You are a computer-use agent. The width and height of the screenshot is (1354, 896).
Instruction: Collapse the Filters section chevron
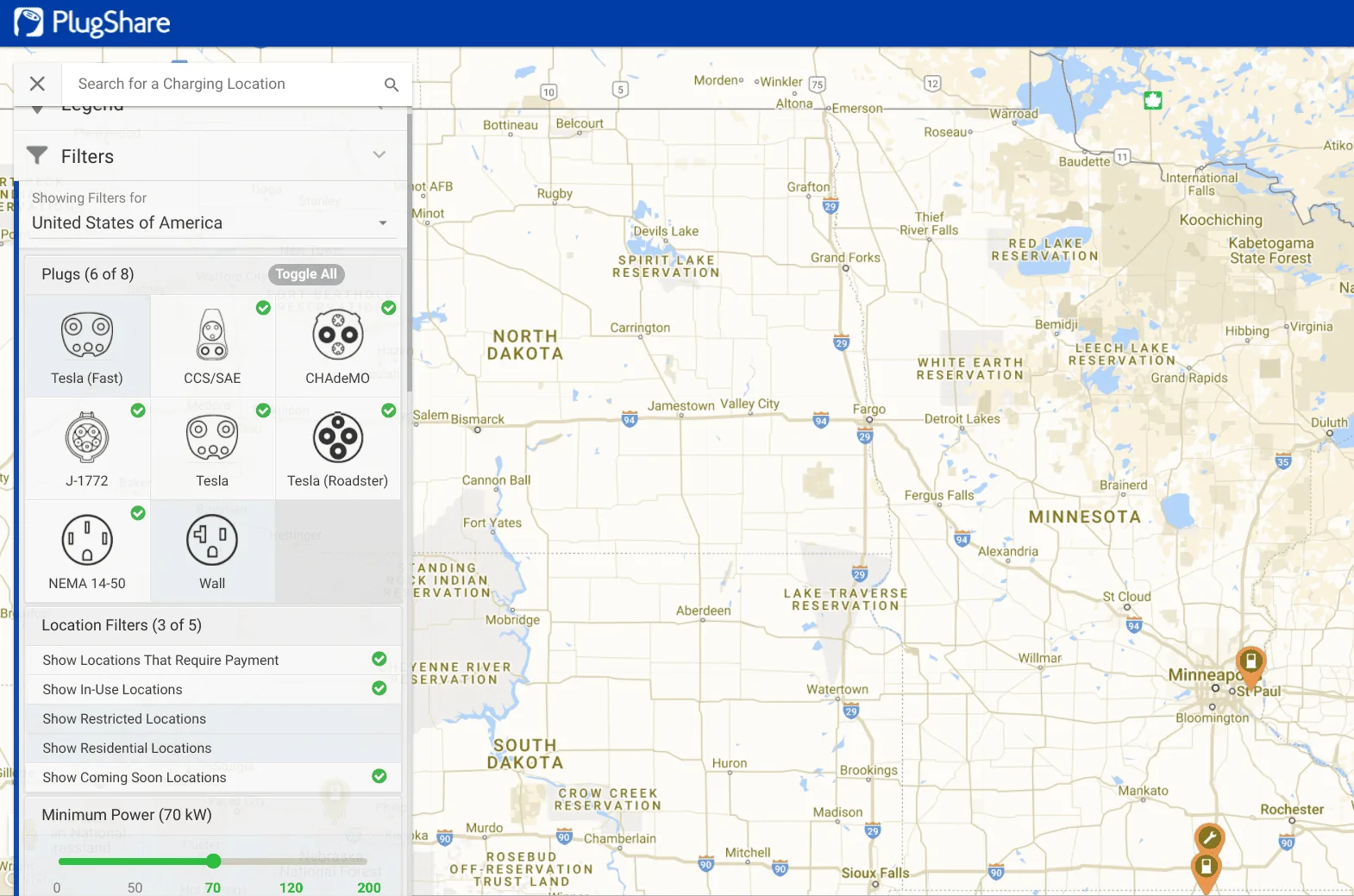coord(379,155)
